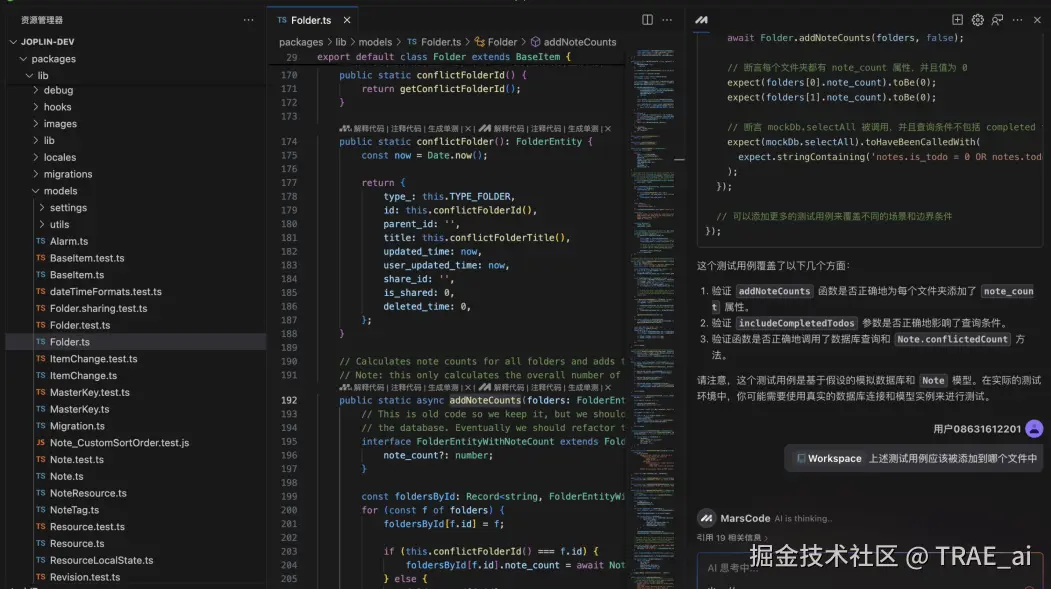
Task: Start a new MarsCode chat
Action: 957,20
